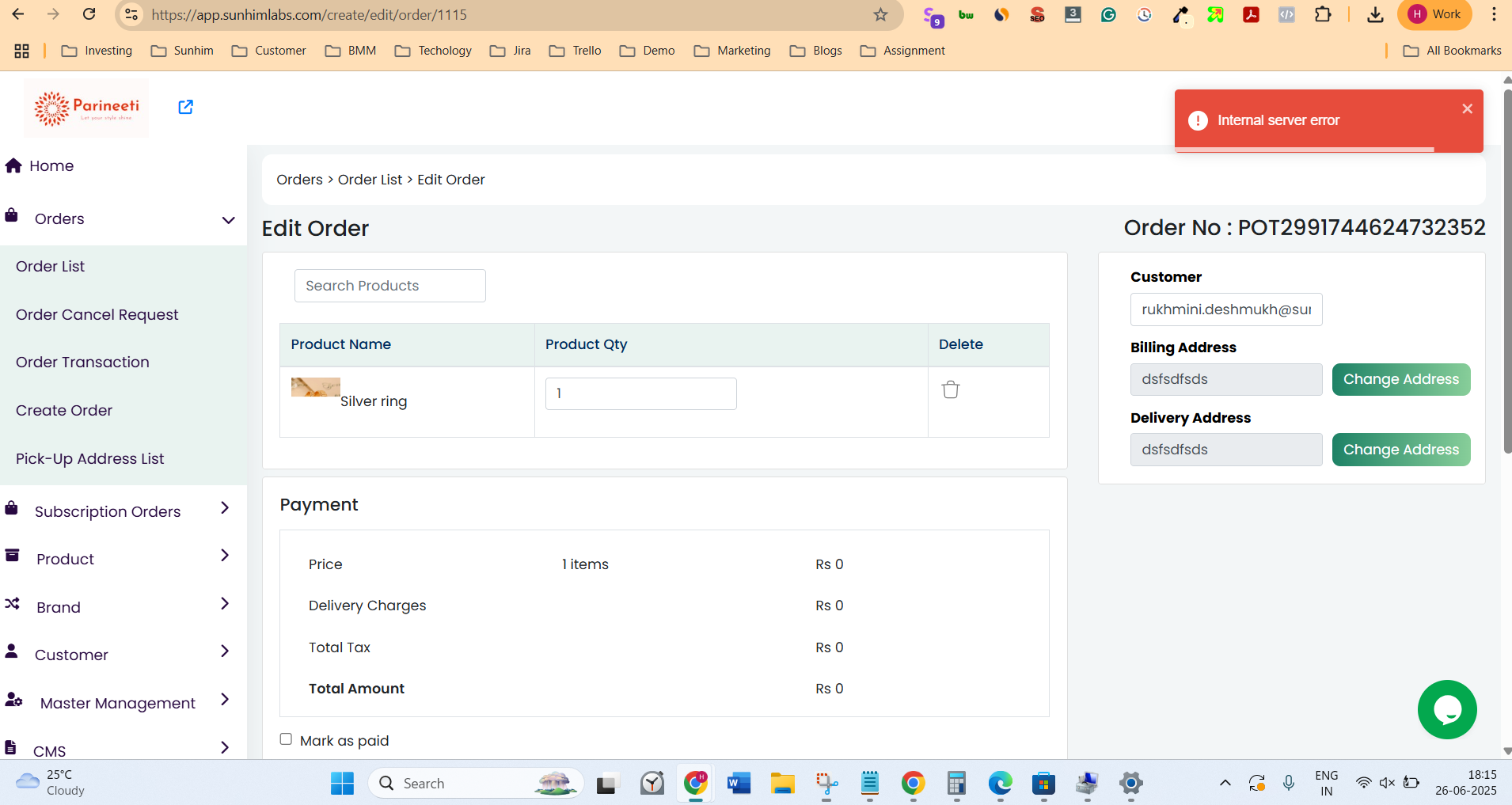Open Microsoft Edge from taskbar
Viewport: 1512px width, 805px height.
[1000, 784]
